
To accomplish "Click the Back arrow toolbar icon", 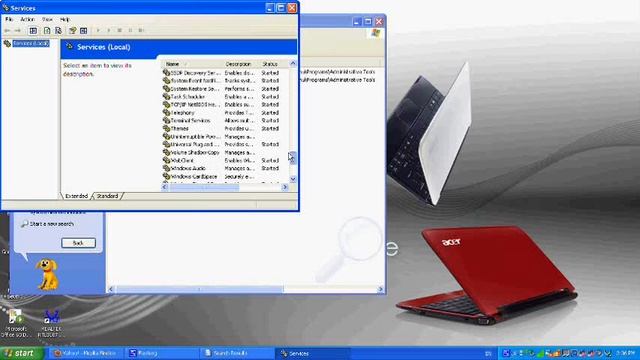I will [x=7, y=30].
